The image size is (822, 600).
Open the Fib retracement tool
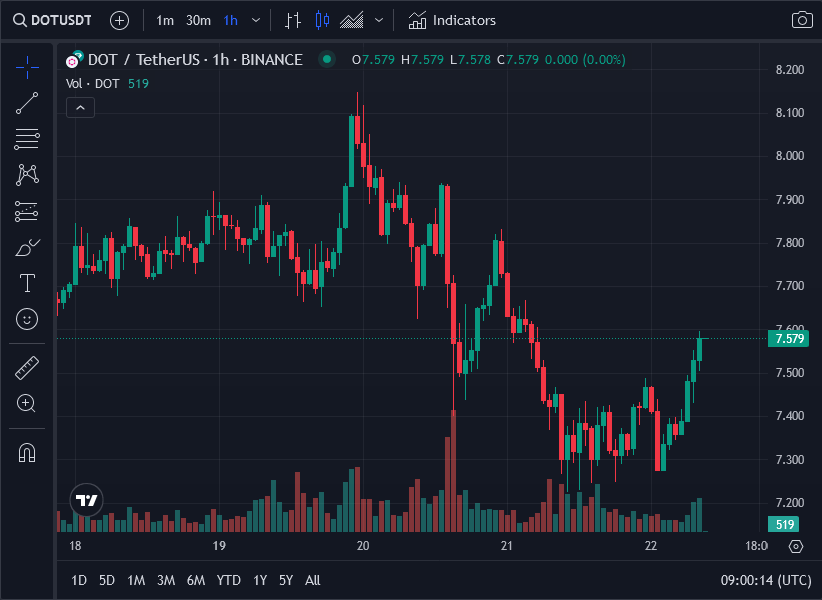[x=26, y=139]
